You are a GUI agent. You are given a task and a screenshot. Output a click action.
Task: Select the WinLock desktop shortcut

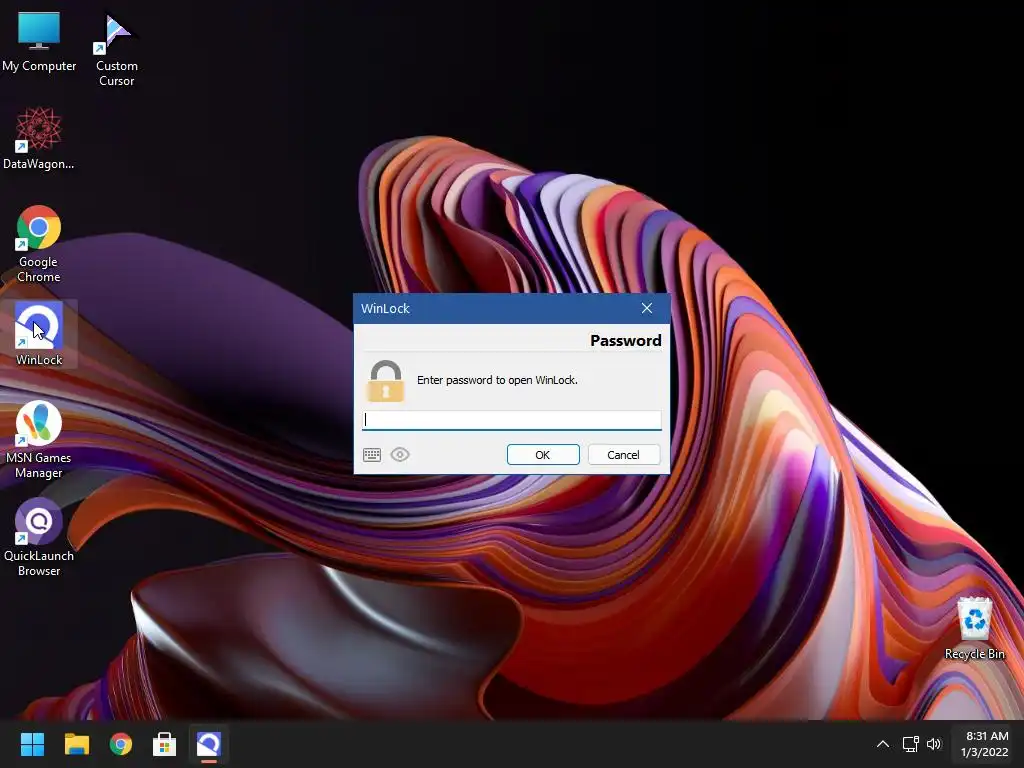(x=39, y=334)
